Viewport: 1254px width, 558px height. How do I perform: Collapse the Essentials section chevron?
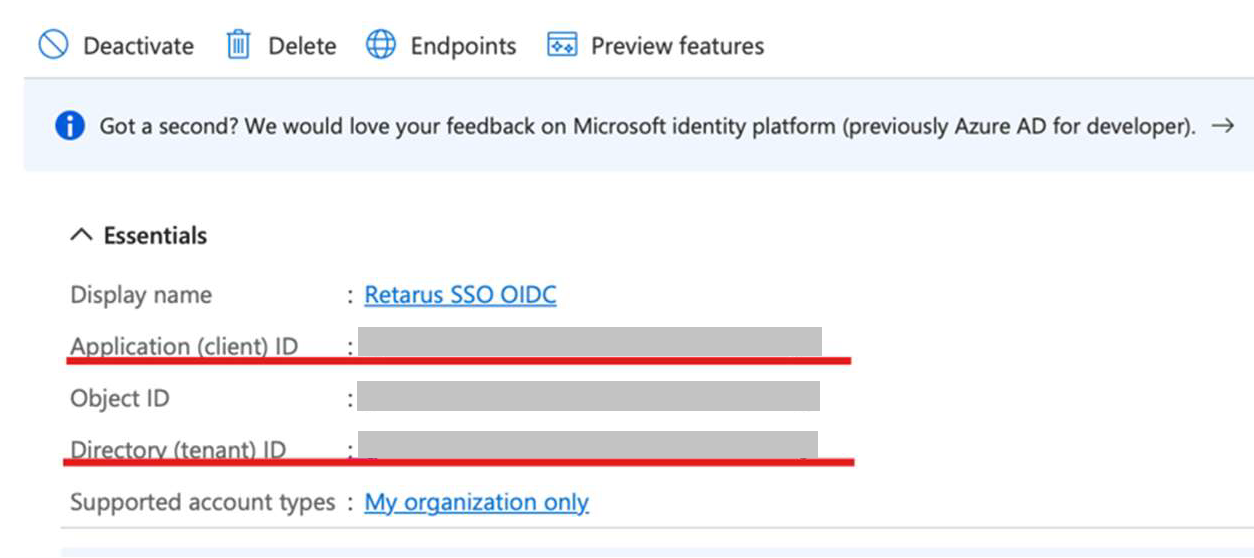click(x=80, y=236)
